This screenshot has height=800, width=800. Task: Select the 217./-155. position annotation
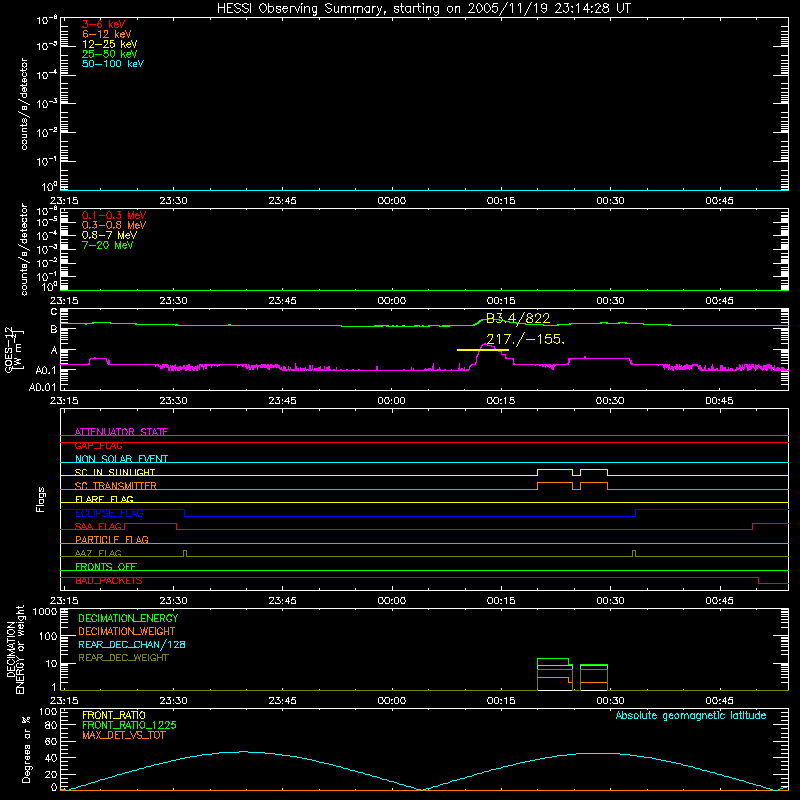tap(525, 339)
